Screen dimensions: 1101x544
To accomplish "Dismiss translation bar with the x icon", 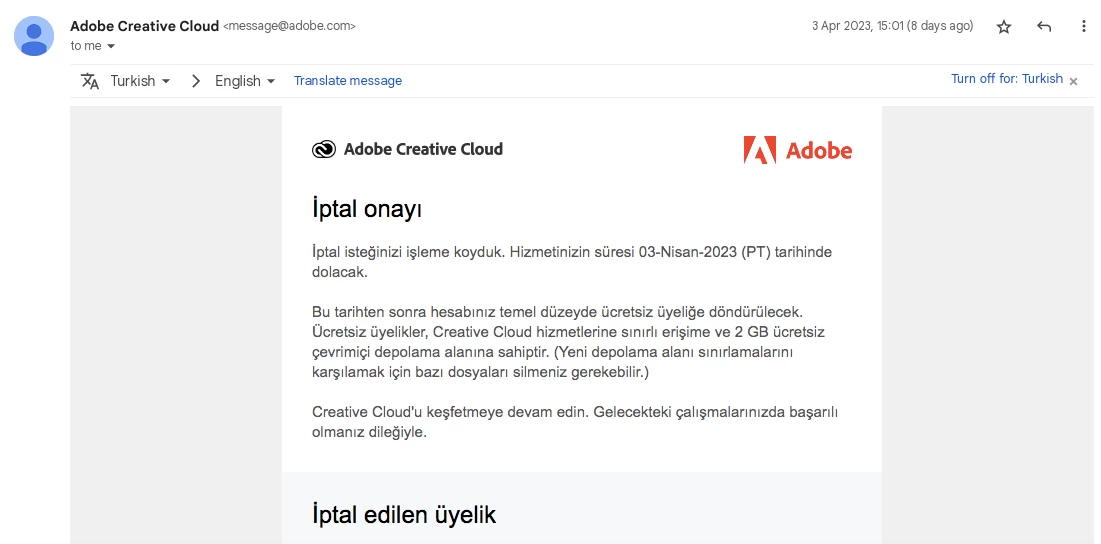I will [x=1073, y=81].
